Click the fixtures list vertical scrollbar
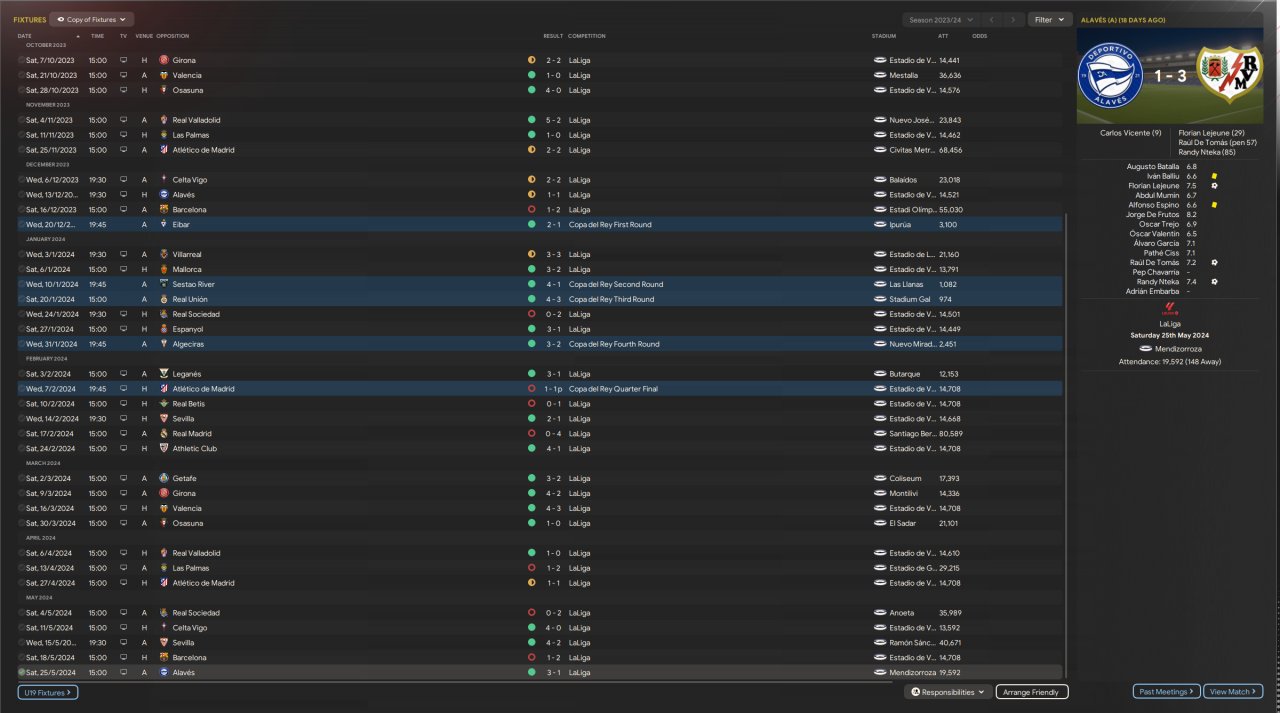Image resolution: width=1280 pixels, height=713 pixels. [1067, 445]
